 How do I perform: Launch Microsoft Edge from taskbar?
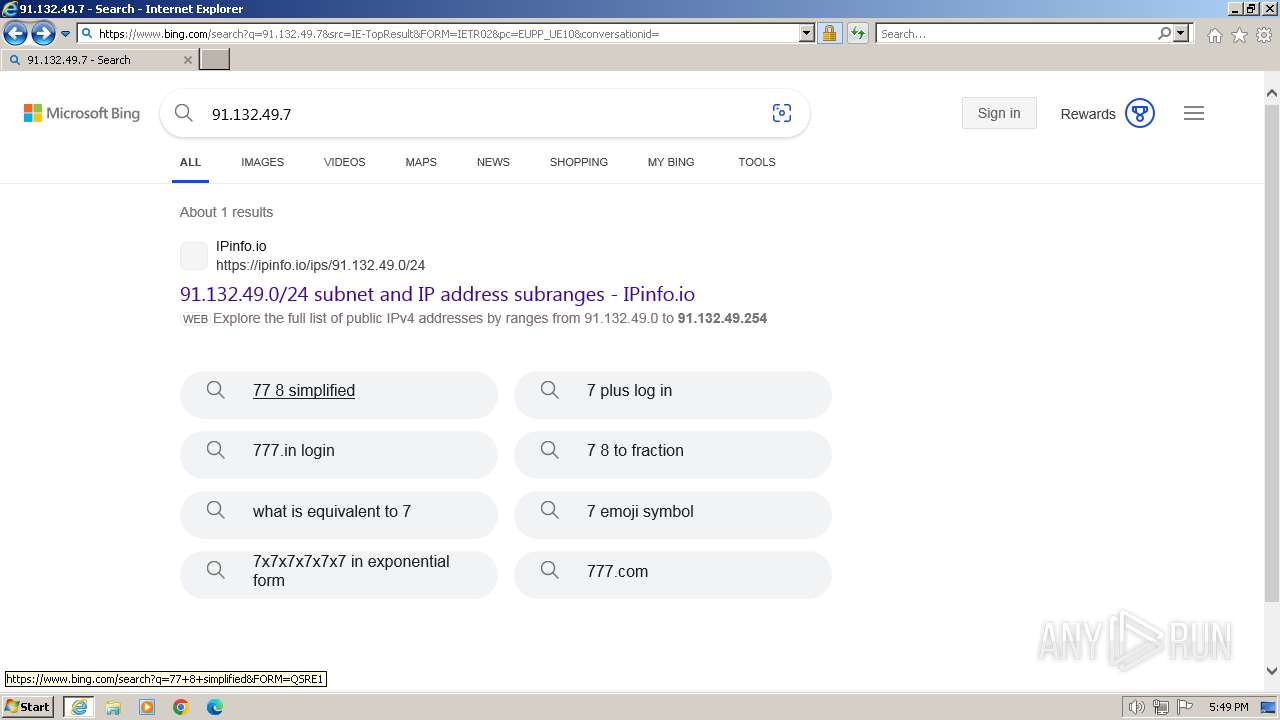point(215,707)
